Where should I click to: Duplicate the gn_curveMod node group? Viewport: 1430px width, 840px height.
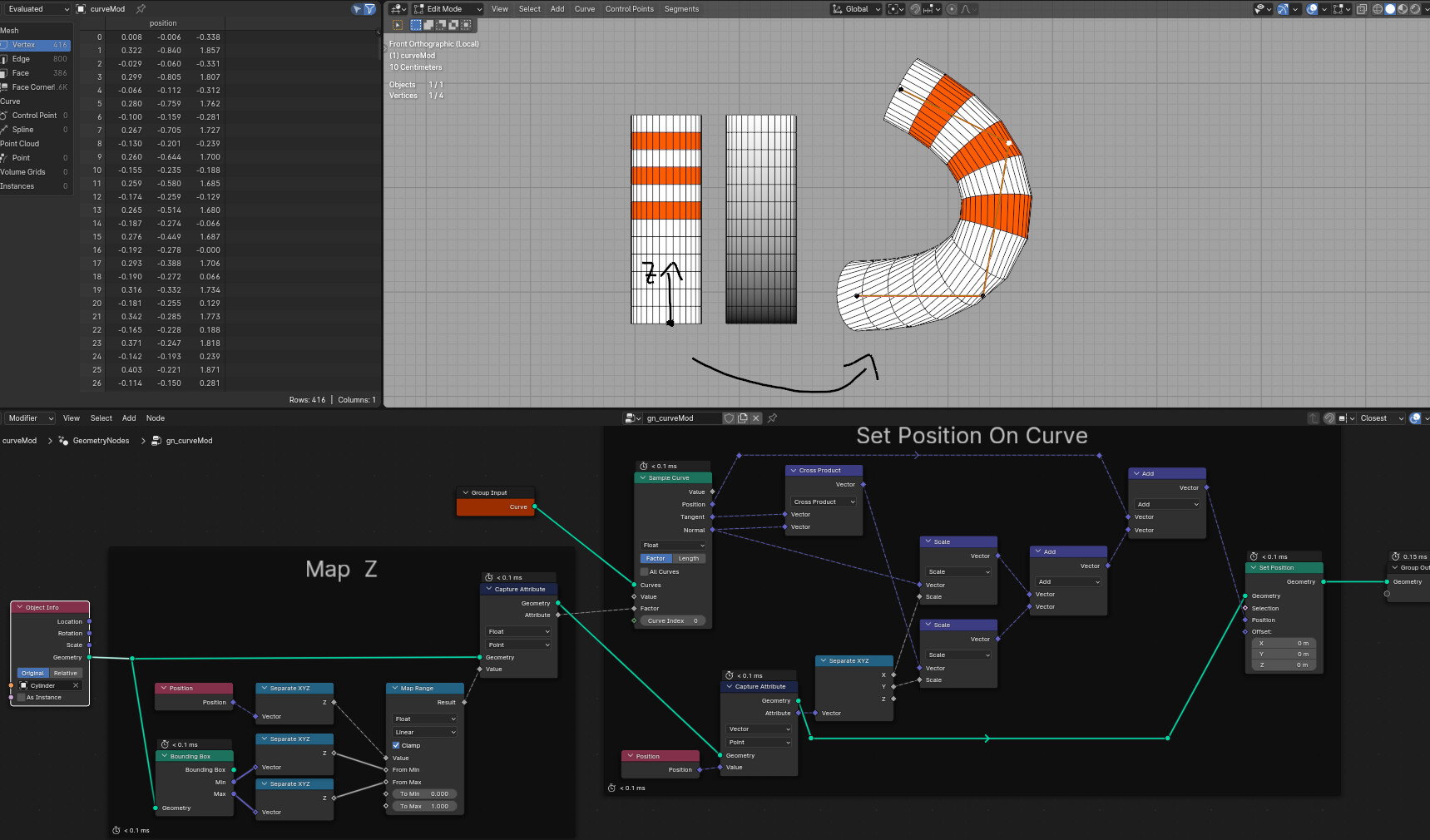[x=743, y=418]
